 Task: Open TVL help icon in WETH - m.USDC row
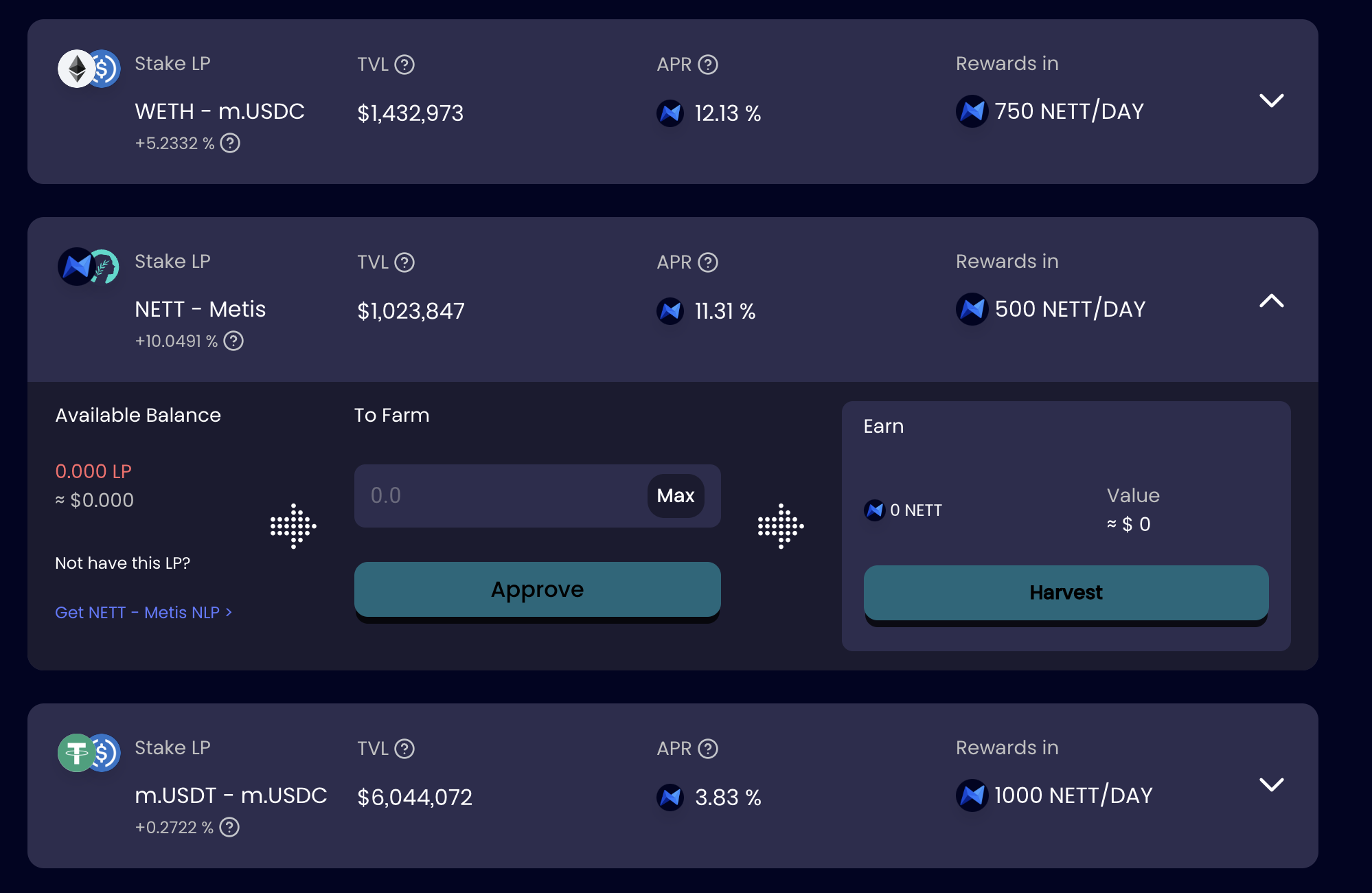coord(405,65)
